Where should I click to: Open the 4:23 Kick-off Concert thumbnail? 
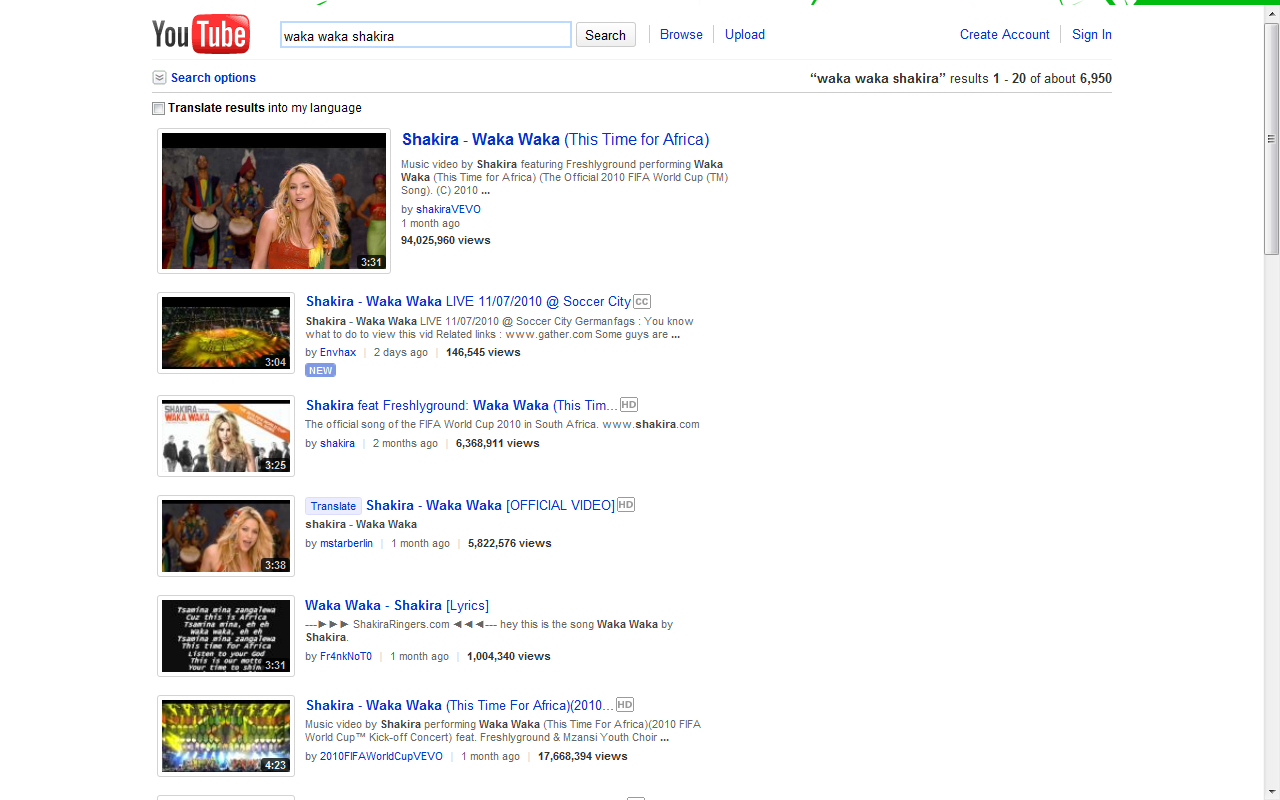coord(226,736)
